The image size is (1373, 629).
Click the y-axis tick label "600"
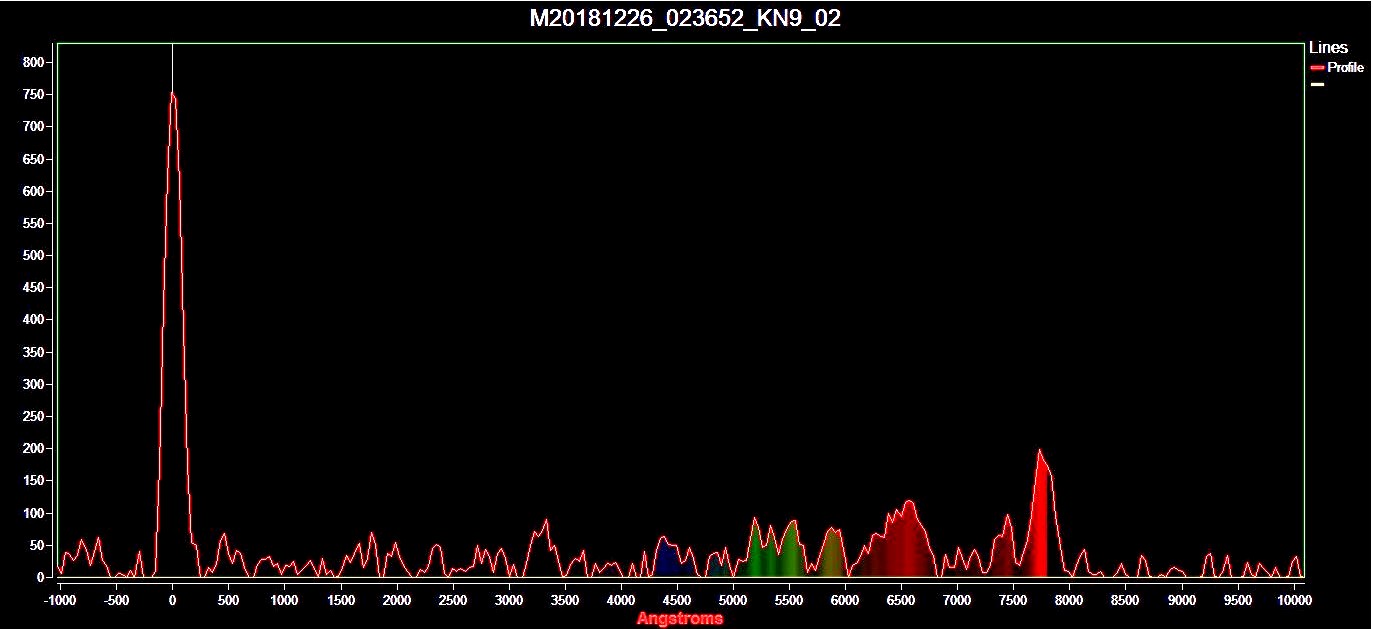tap(34, 191)
